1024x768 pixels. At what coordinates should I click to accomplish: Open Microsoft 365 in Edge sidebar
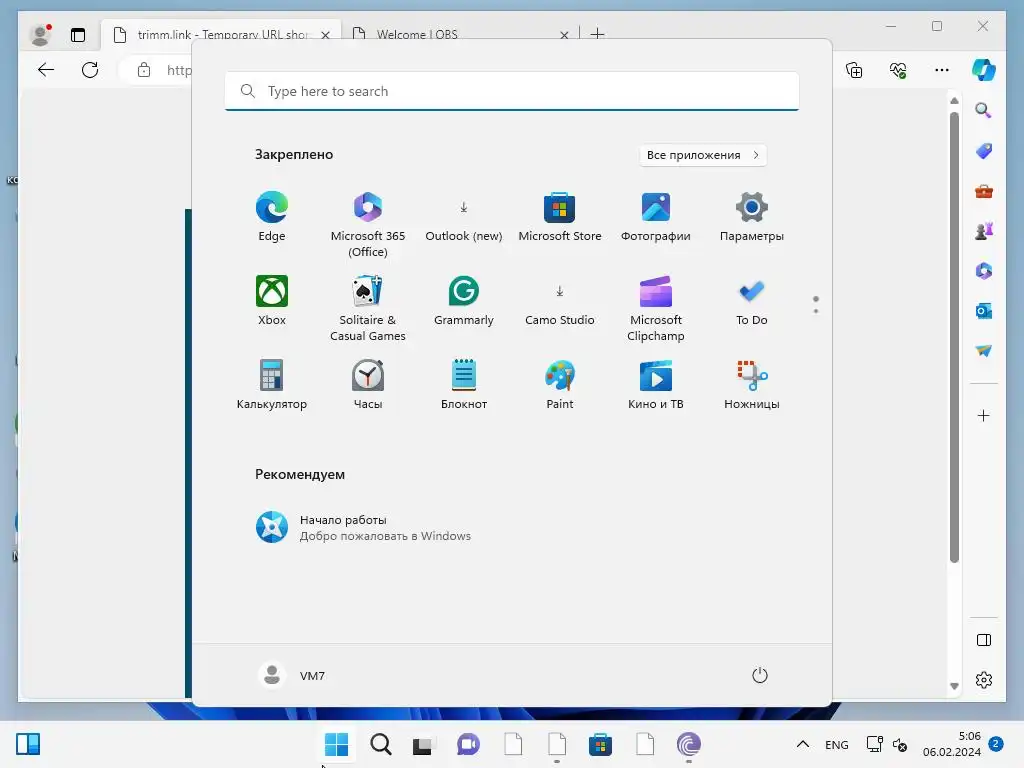(x=984, y=271)
